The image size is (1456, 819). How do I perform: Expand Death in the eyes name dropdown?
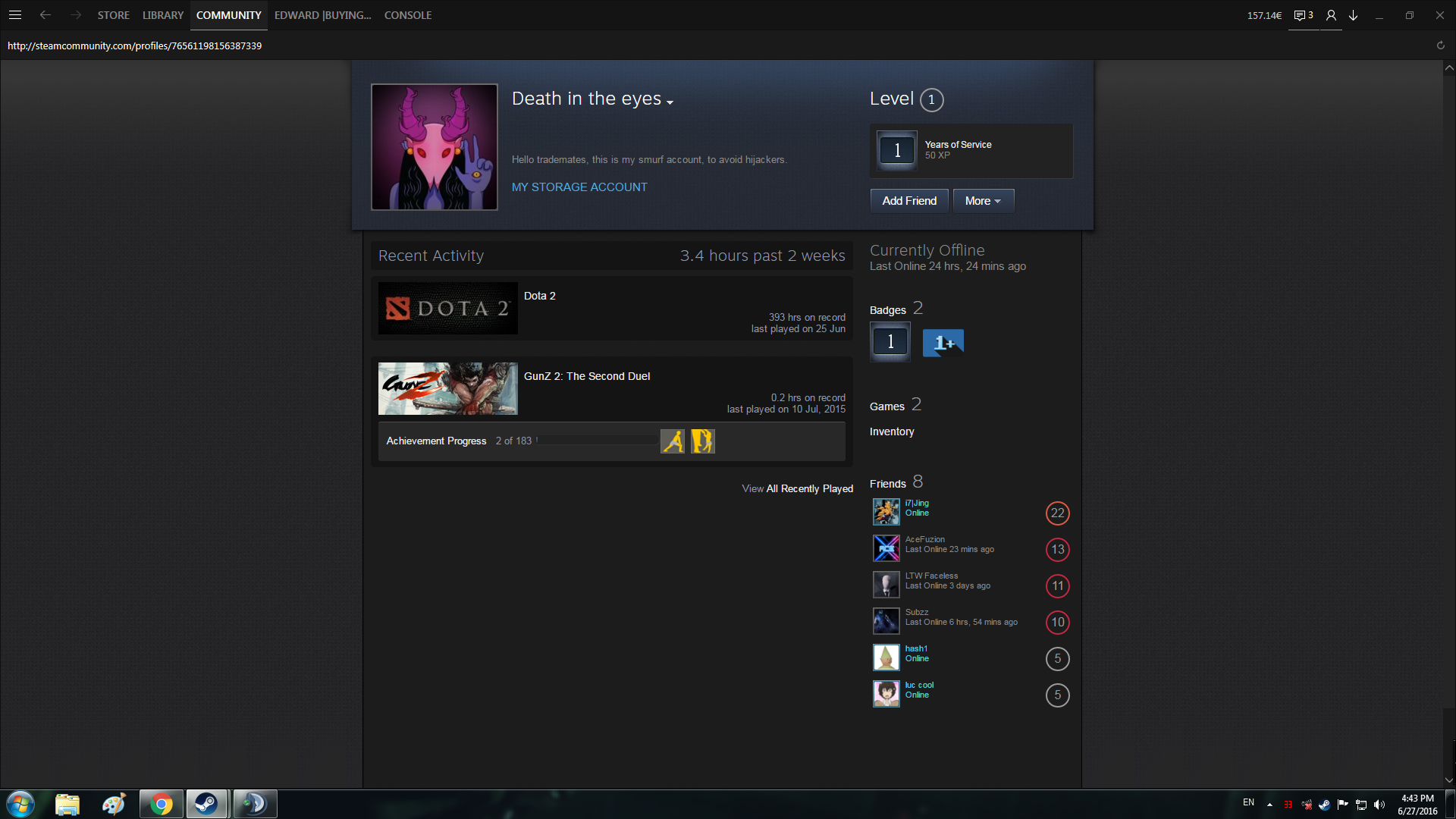point(670,102)
